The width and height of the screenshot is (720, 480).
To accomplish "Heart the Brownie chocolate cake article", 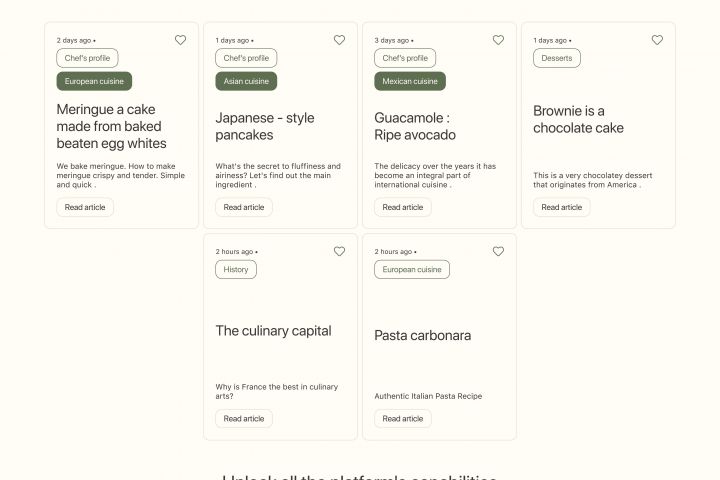I will pos(657,40).
